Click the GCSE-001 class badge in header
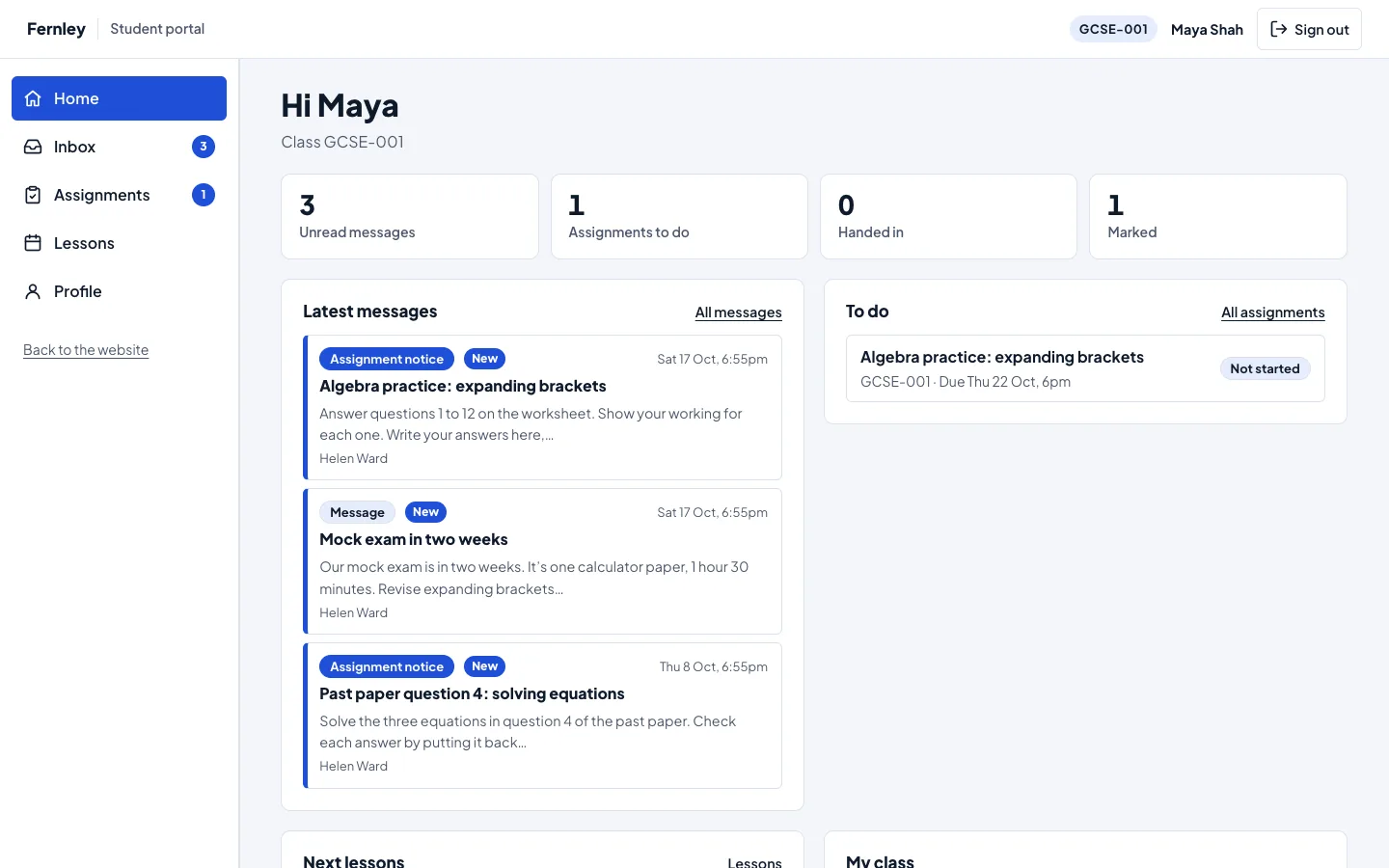This screenshot has height=868, width=1389. (x=1113, y=29)
